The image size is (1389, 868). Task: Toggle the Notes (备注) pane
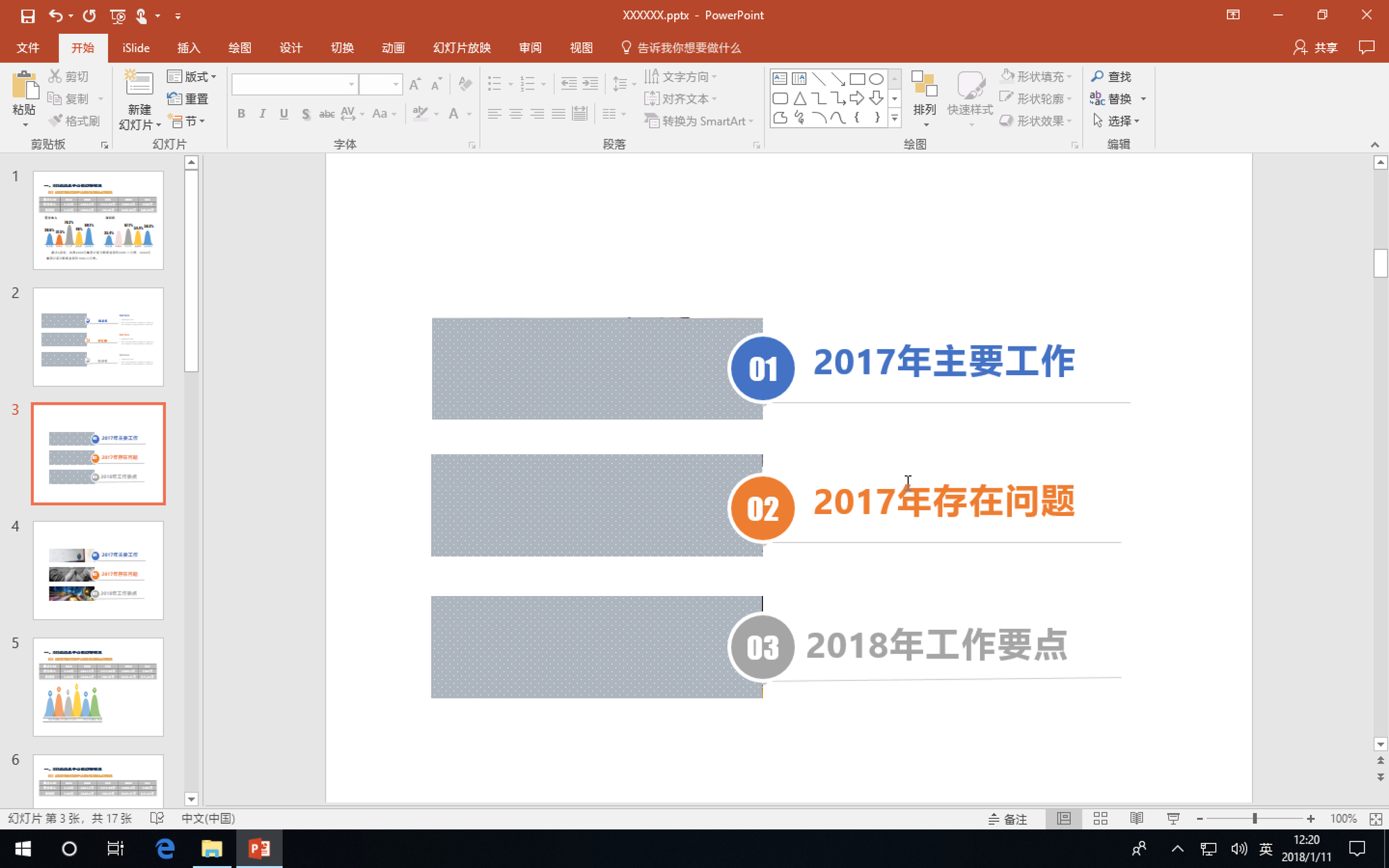tap(1007, 818)
